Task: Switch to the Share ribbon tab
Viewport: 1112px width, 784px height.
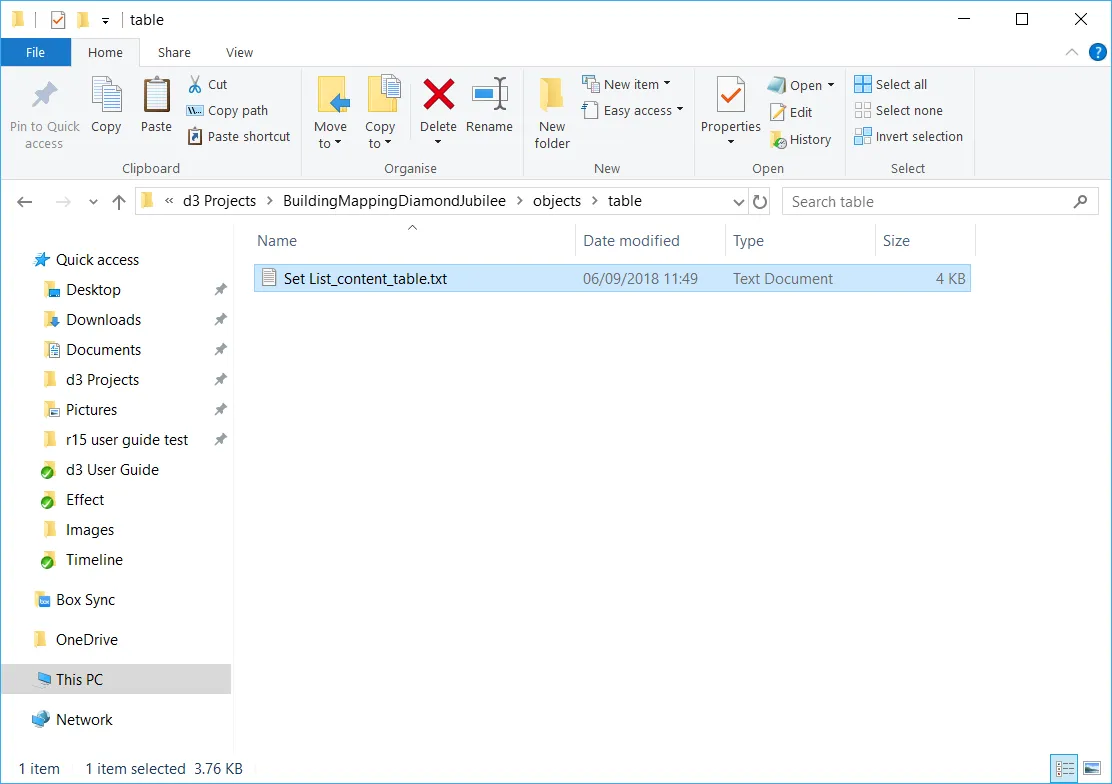Action: [174, 52]
